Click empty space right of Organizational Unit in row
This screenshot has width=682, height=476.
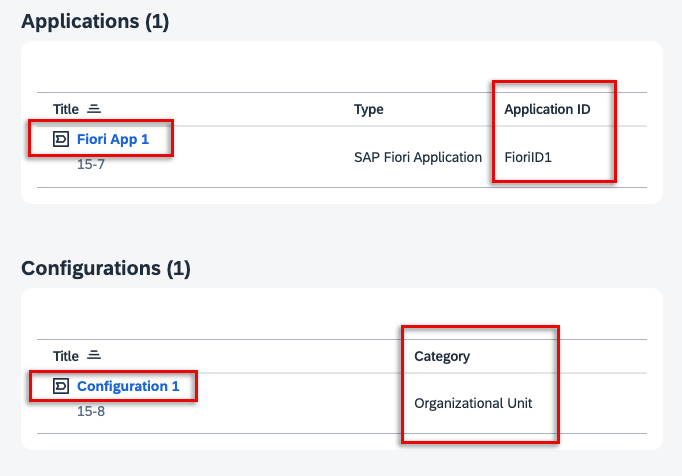pyautogui.click(x=600, y=403)
